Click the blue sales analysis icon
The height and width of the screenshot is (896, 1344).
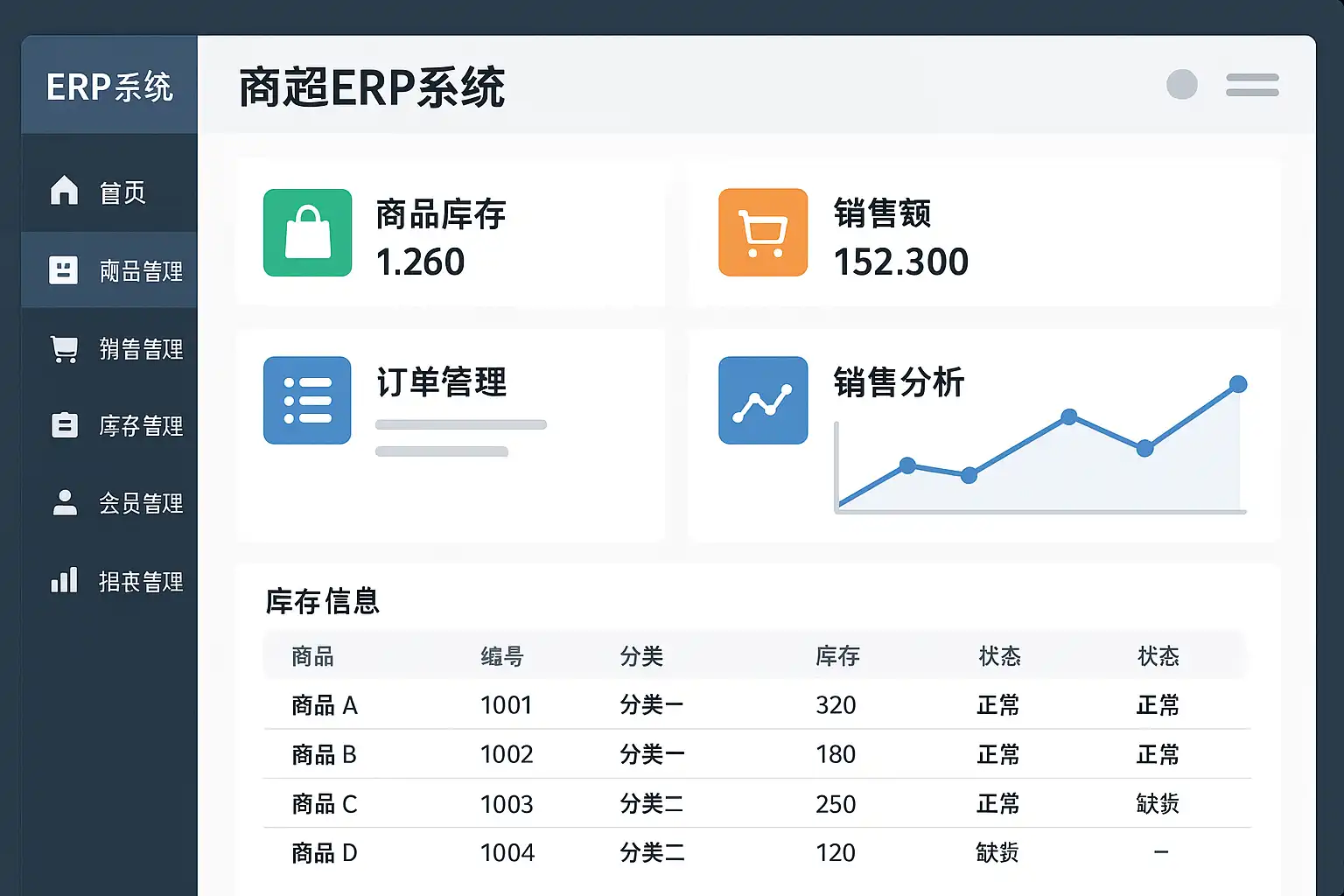(762, 400)
